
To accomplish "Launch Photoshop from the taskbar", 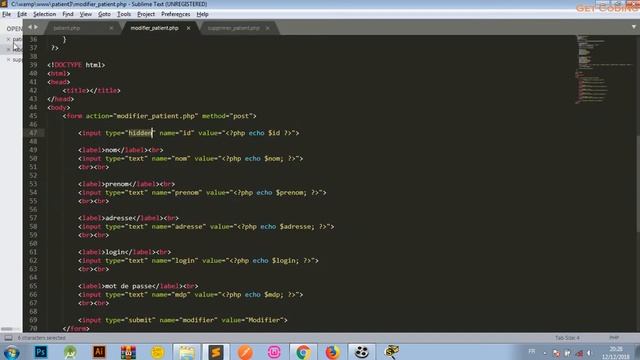I will [41, 352].
